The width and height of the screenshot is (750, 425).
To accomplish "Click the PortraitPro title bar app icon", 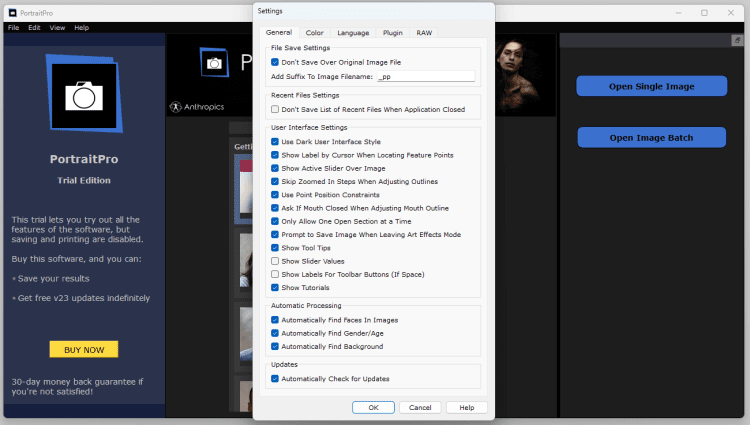I will pos(12,13).
